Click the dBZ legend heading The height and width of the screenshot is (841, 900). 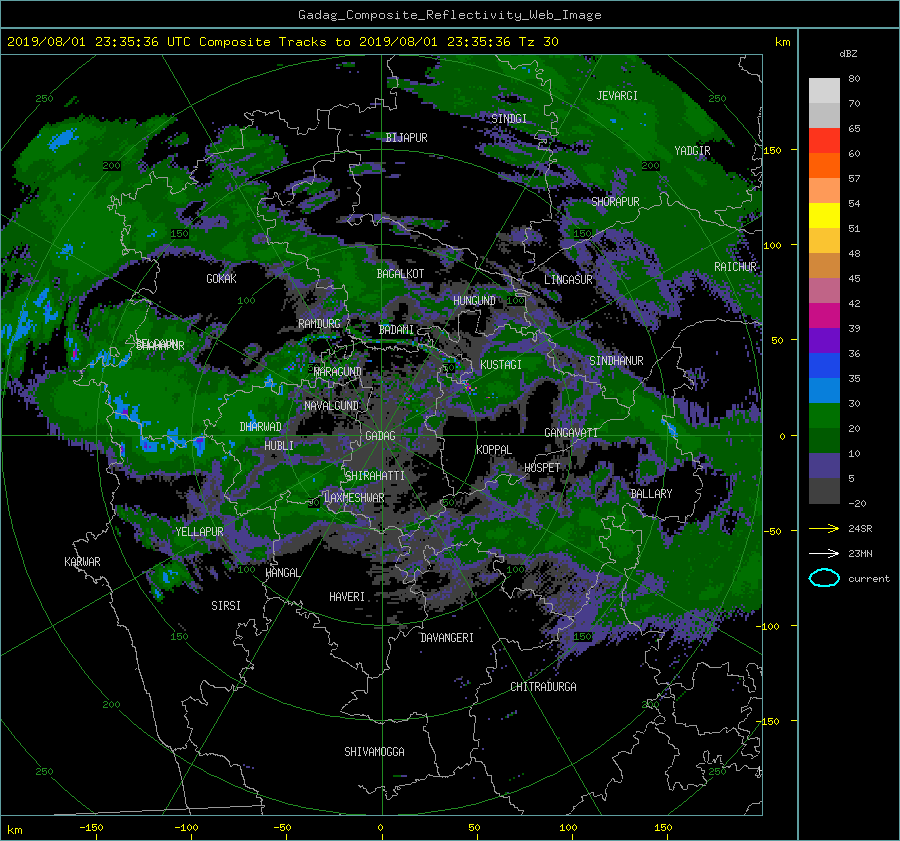click(x=848, y=53)
